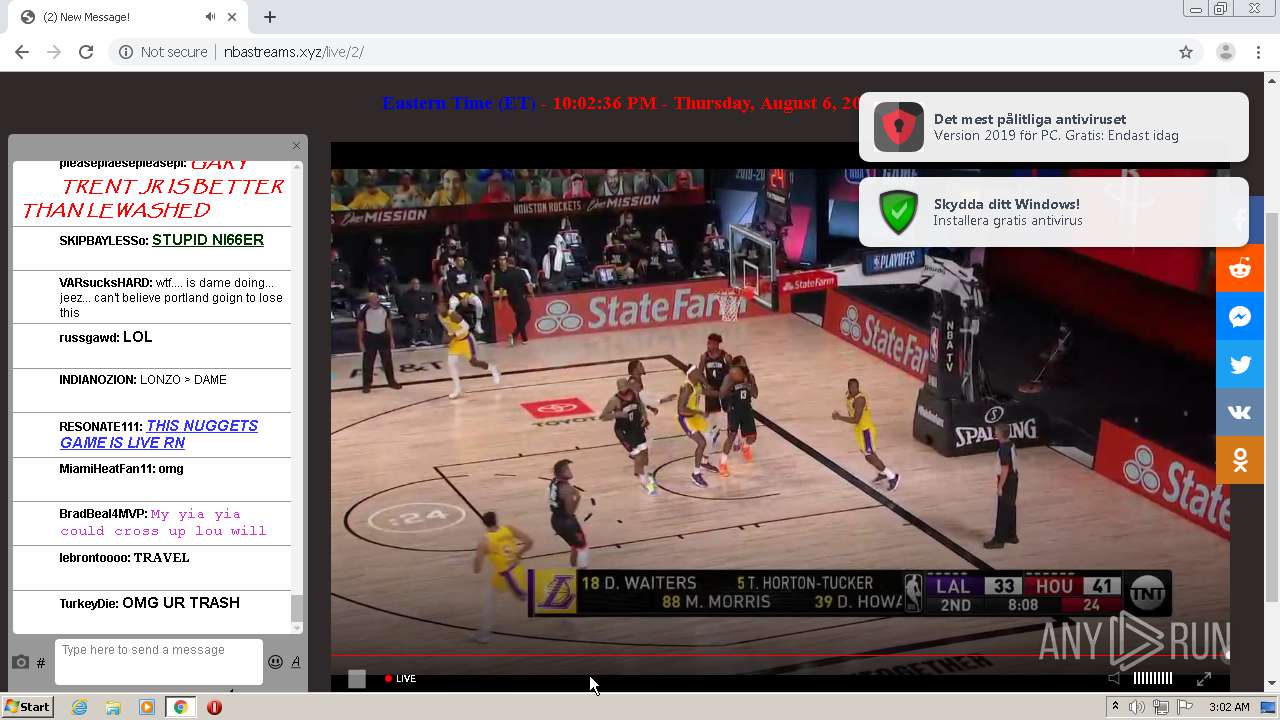Select MiamiHeatFan11 username in chat
The height and width of the screenshot is (720, 1280).
[107, 469]
